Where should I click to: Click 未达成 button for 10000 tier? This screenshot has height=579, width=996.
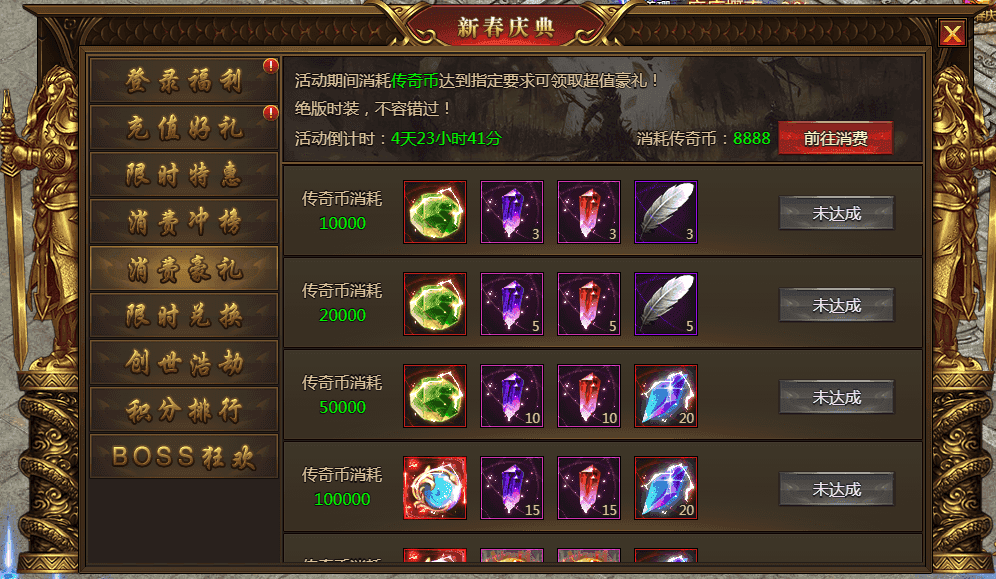coord(837,213)
